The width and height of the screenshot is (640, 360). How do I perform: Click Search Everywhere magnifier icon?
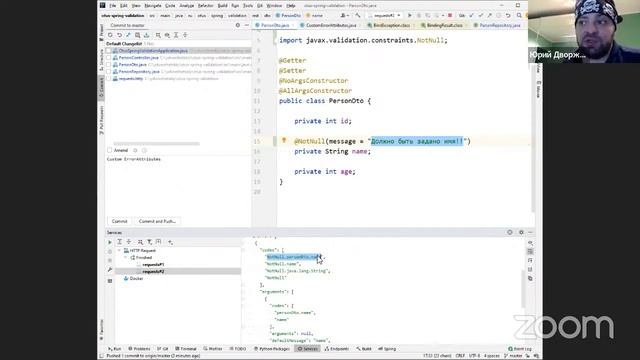[519, 16]
